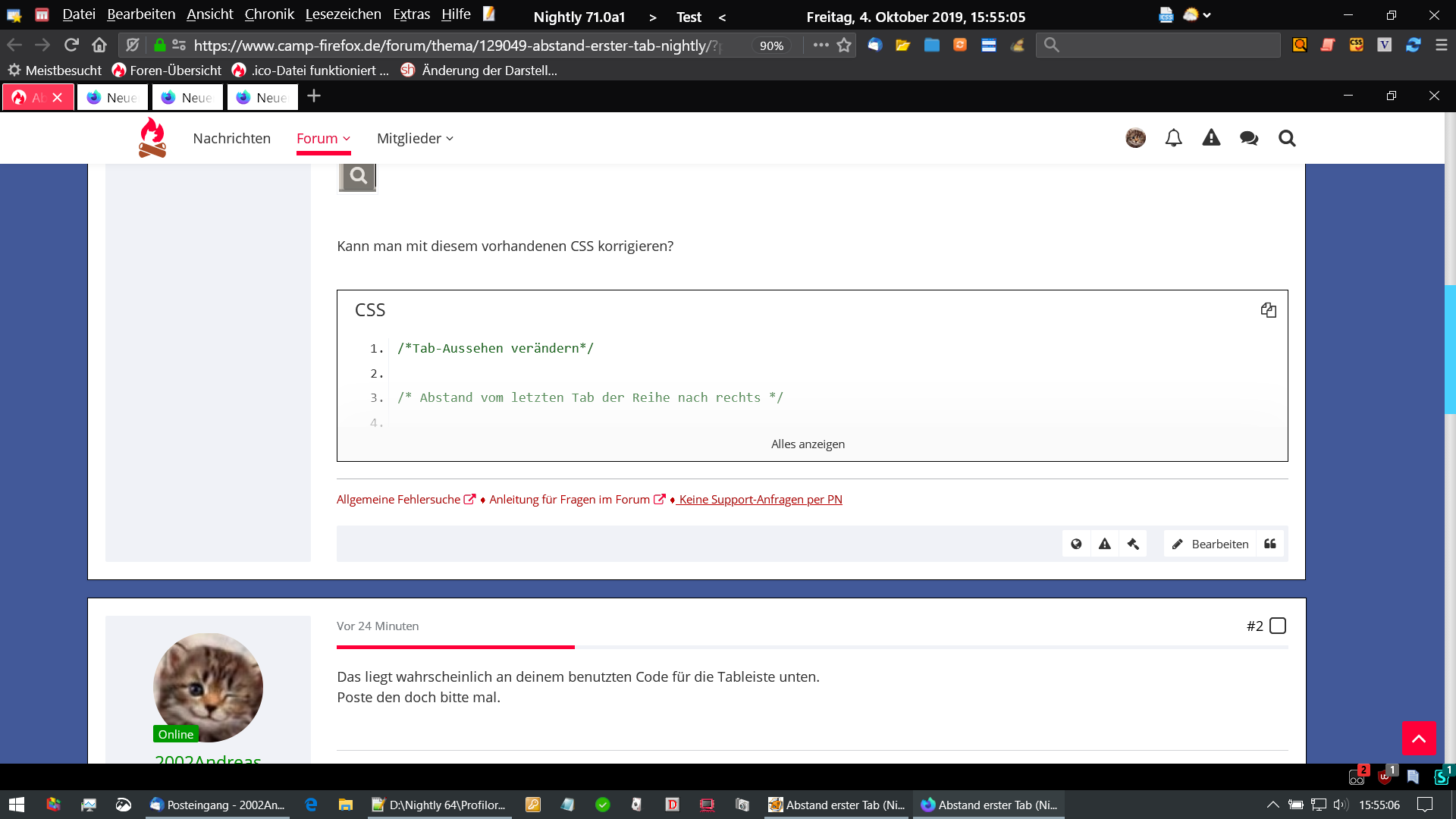Click the gavel moderation icon
Image resolution: width=1456 pixels, height=819 pixels.
click(1133, 544)
